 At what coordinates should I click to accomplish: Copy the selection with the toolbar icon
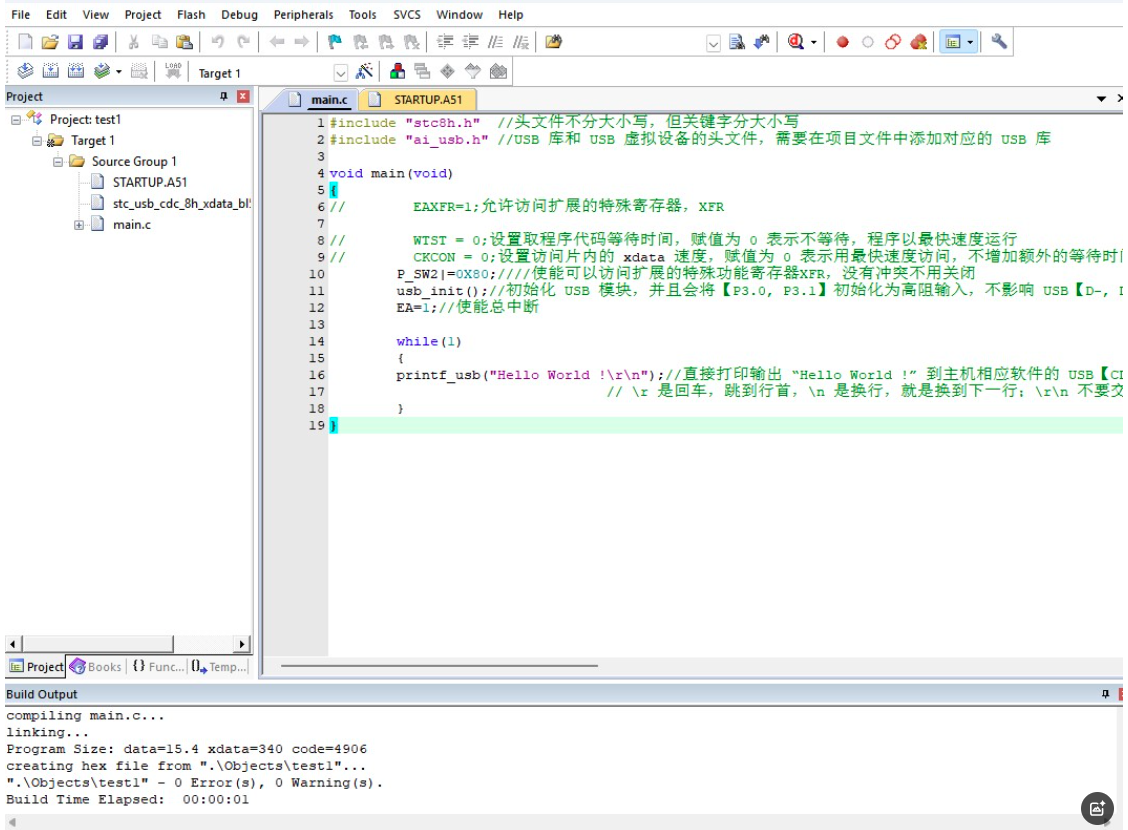159,42
